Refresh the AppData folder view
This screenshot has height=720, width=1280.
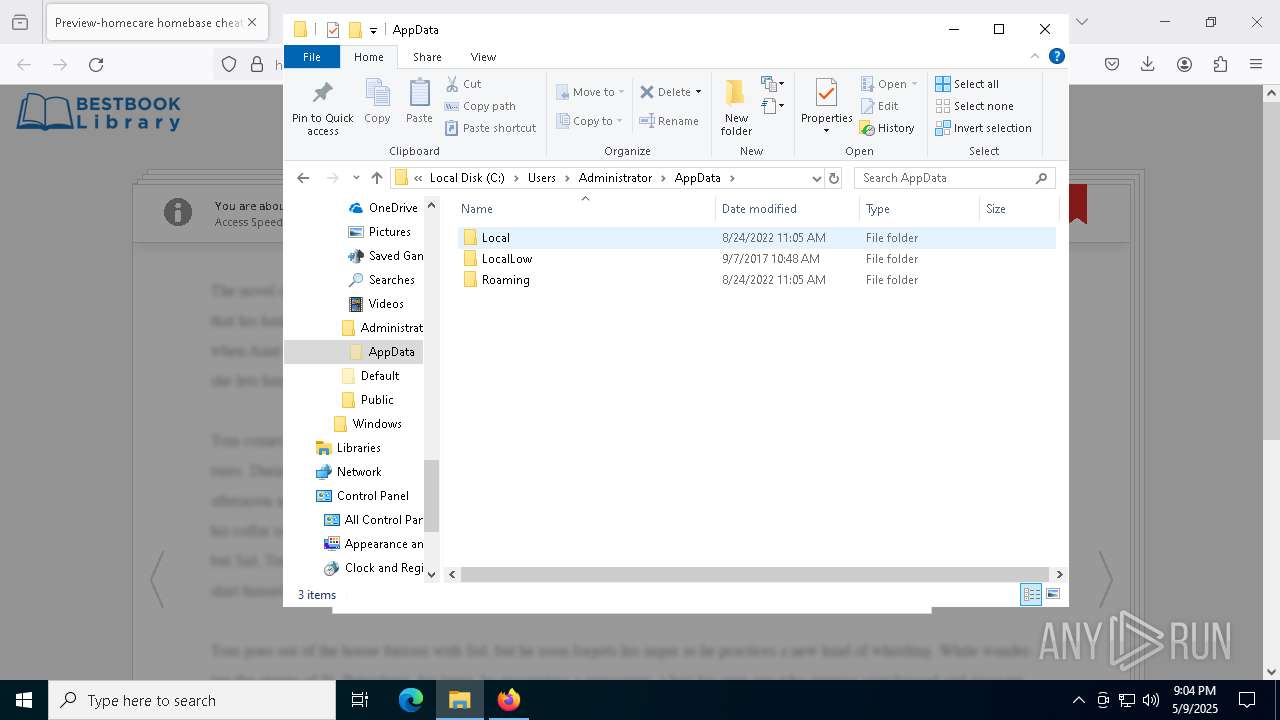(834, 178)
